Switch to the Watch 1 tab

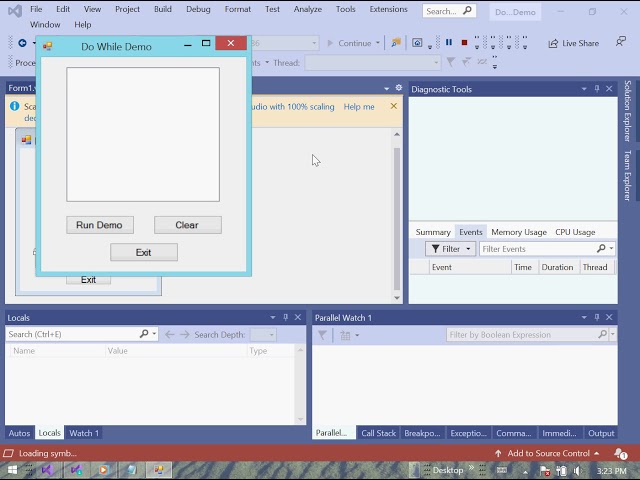pyautogui.click(x=84, y=433)
